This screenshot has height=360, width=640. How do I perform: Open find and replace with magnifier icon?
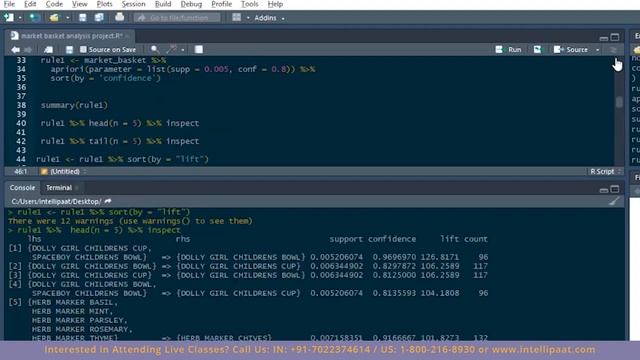tap(155, 49)
